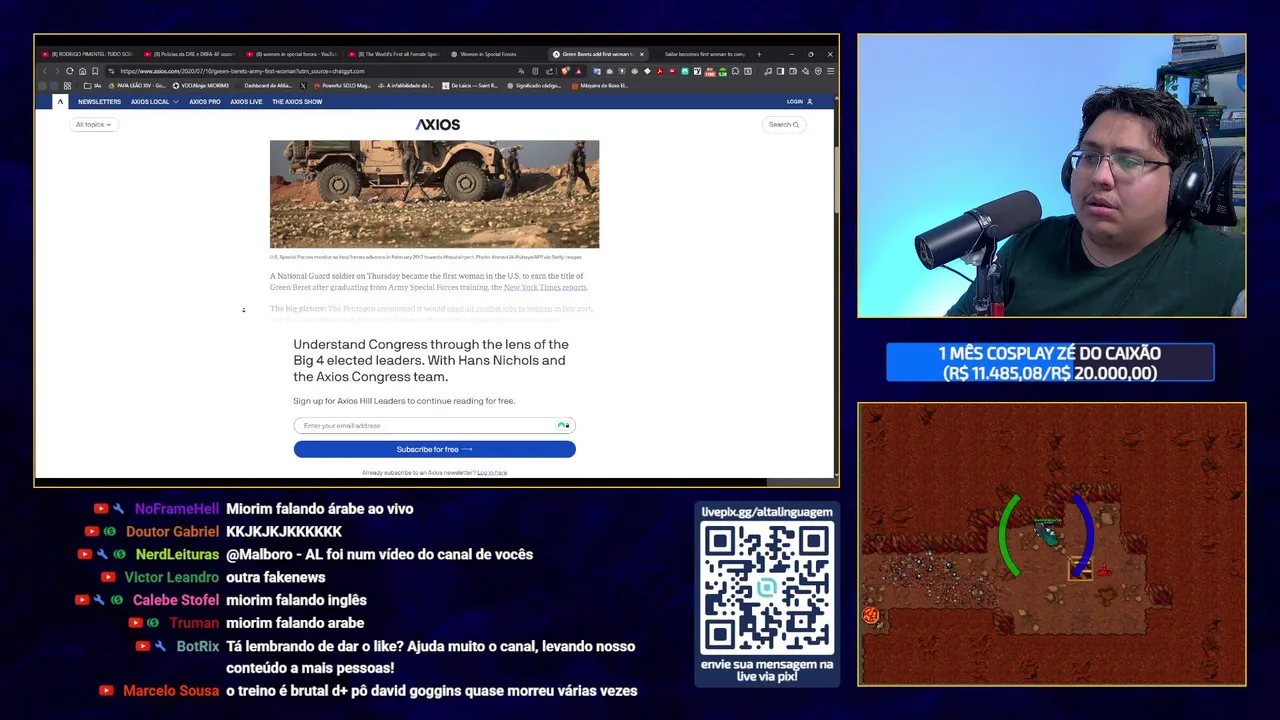This screenshot has height=720, width=1280.
Task: Open the 'opens all combat jobs to women' link
Action: pyautogui.click(x=499, y=309)
